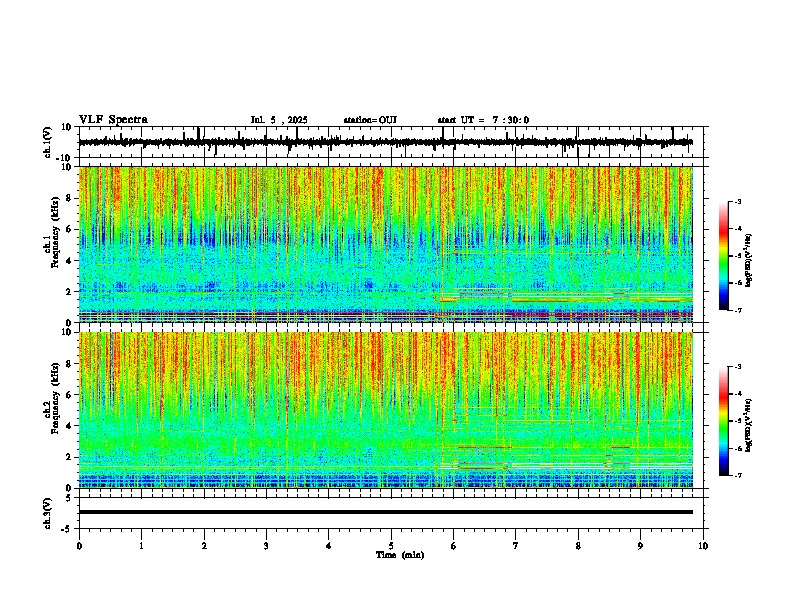The width and height of the screenshot is (792, 612).
Task: Click the "-7" label on ch.2 color scale
Action: (738, 475)
